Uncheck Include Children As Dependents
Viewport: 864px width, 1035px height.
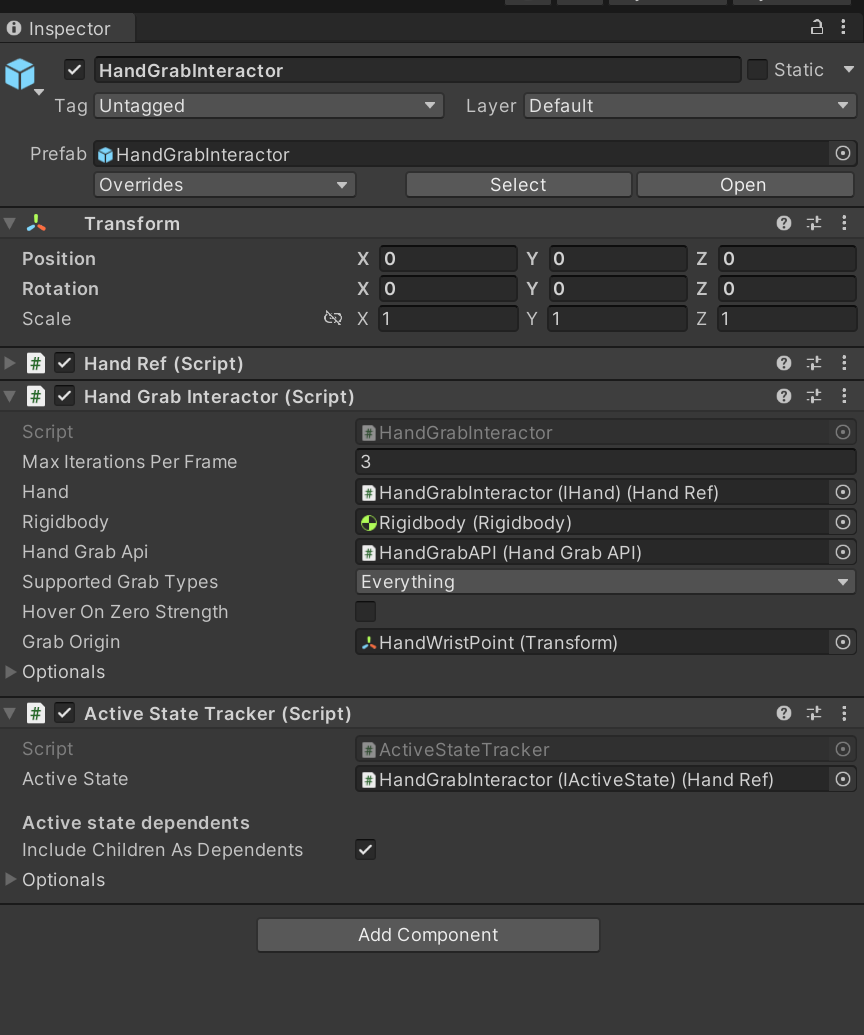(366, 850)
